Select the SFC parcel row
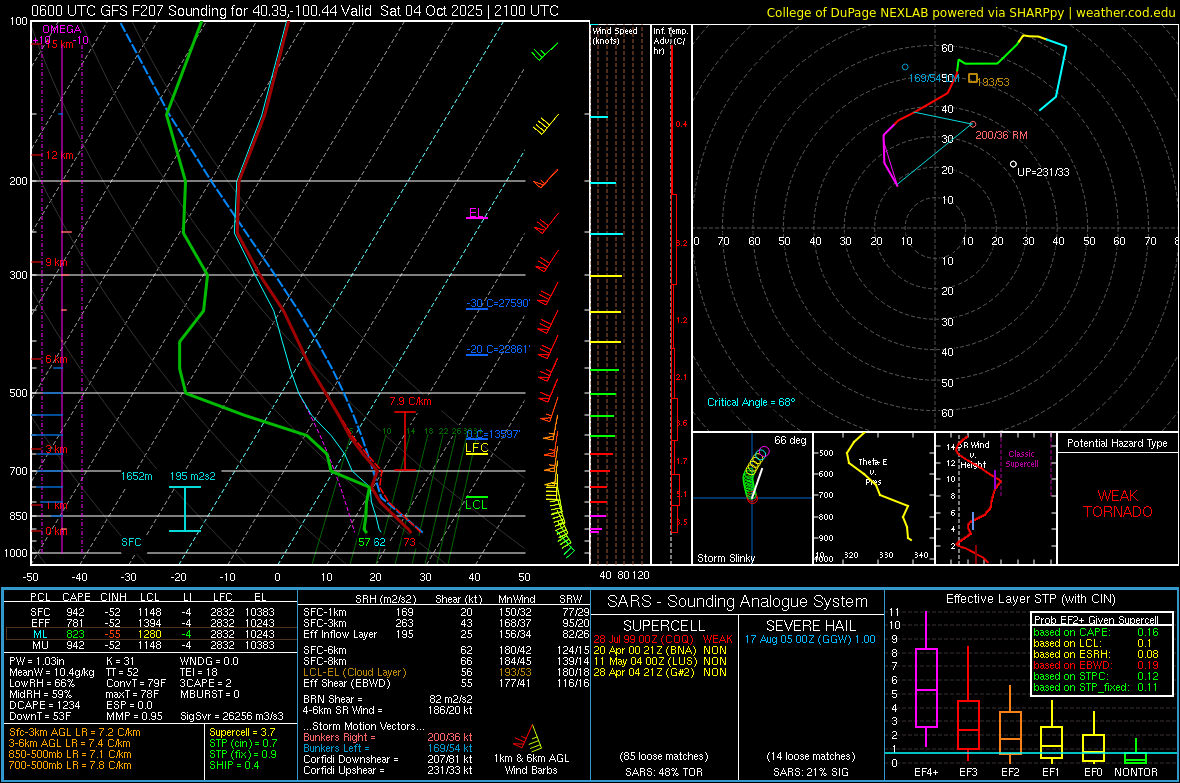The width and height of the screenshot is (1180, 783). click(x=151, y=612)
